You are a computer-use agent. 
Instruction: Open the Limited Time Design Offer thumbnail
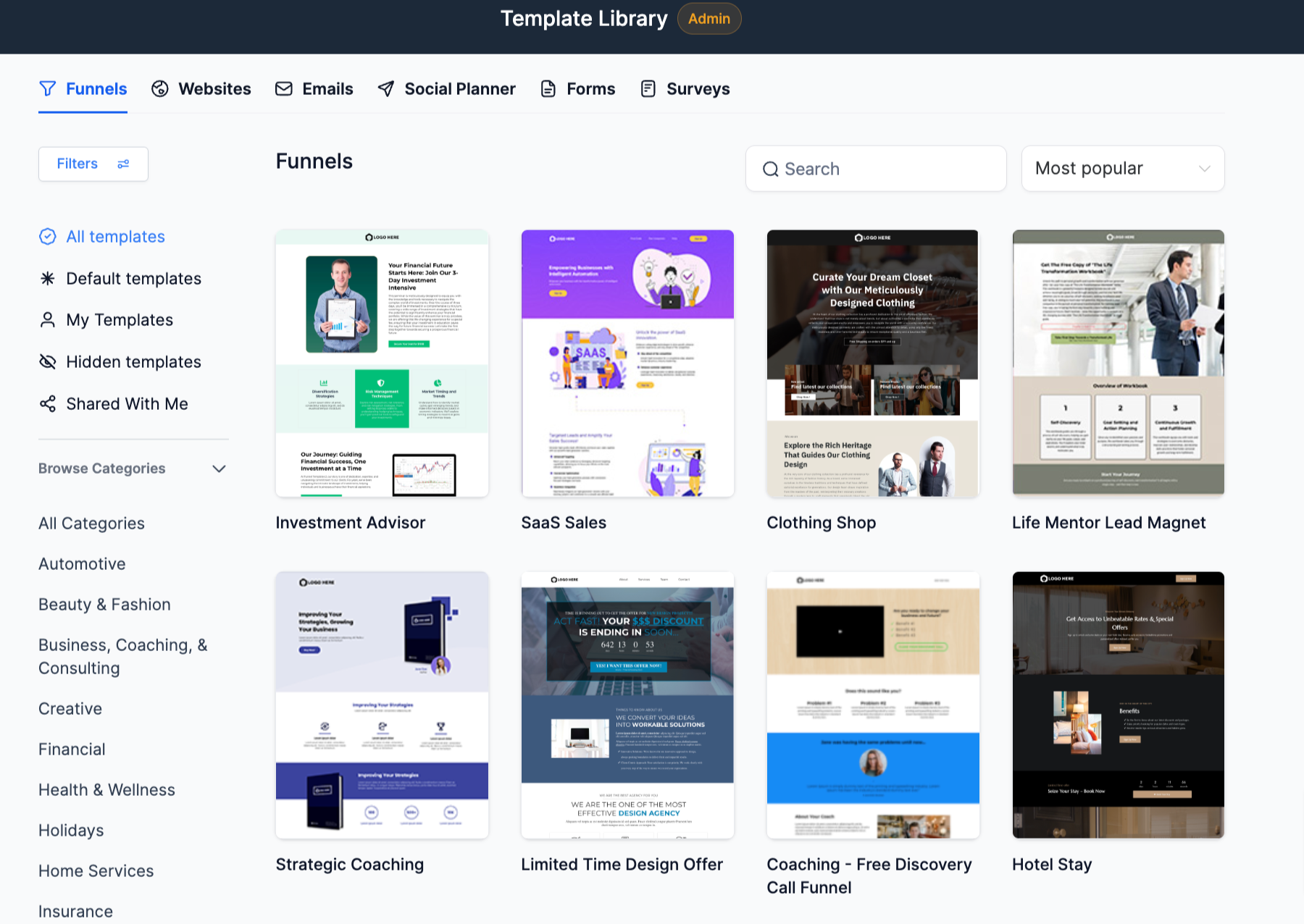click(627, 705)
